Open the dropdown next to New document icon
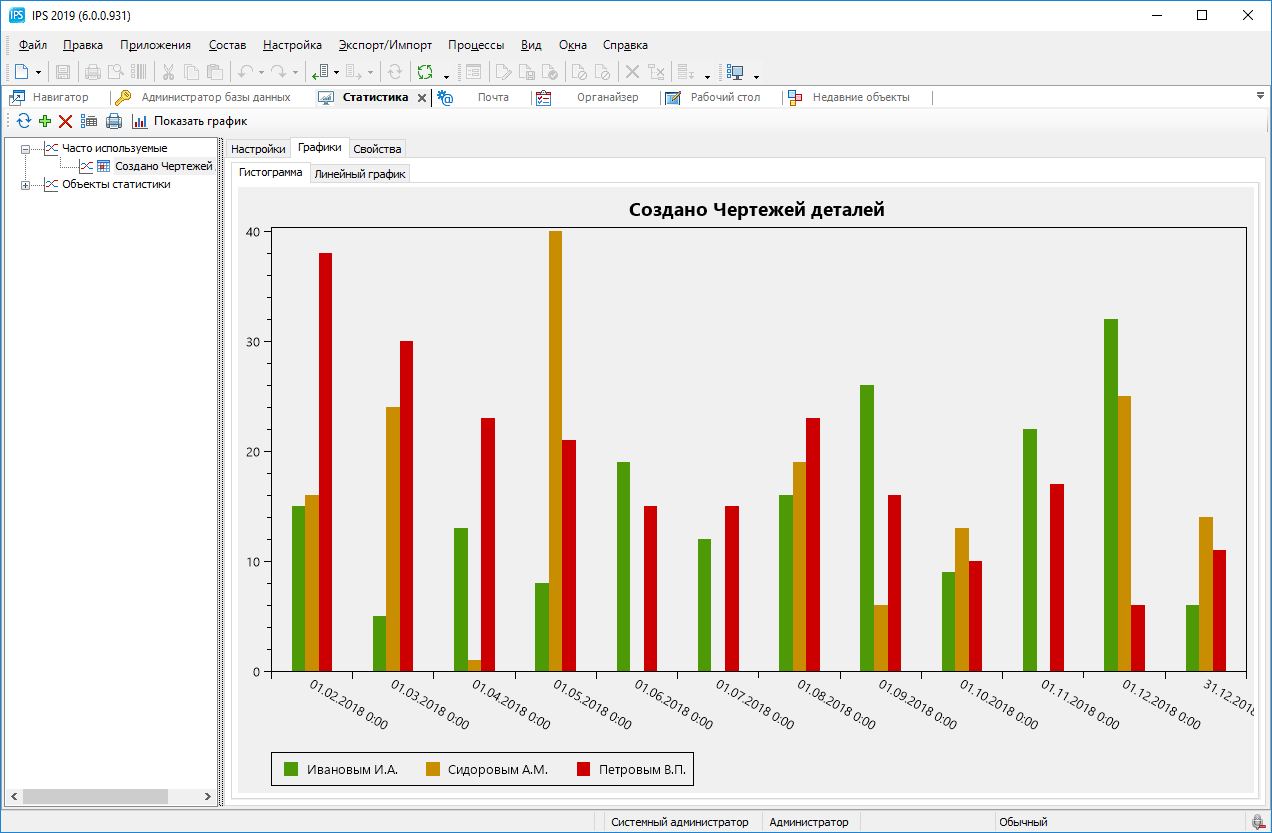 (x=38, y=73)
